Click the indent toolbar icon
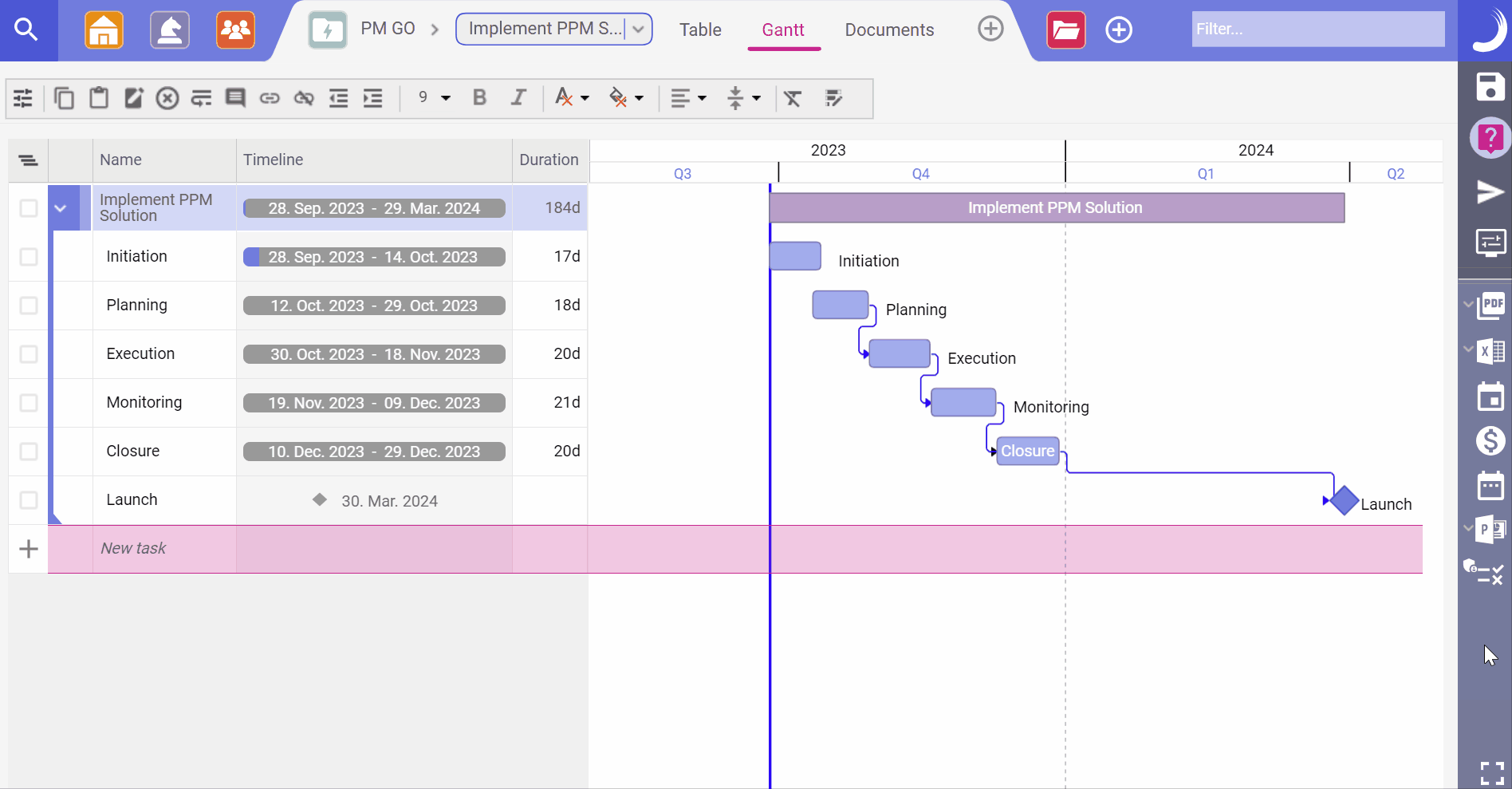This screenshot has width=1512, height=789. tap(373, 98)
